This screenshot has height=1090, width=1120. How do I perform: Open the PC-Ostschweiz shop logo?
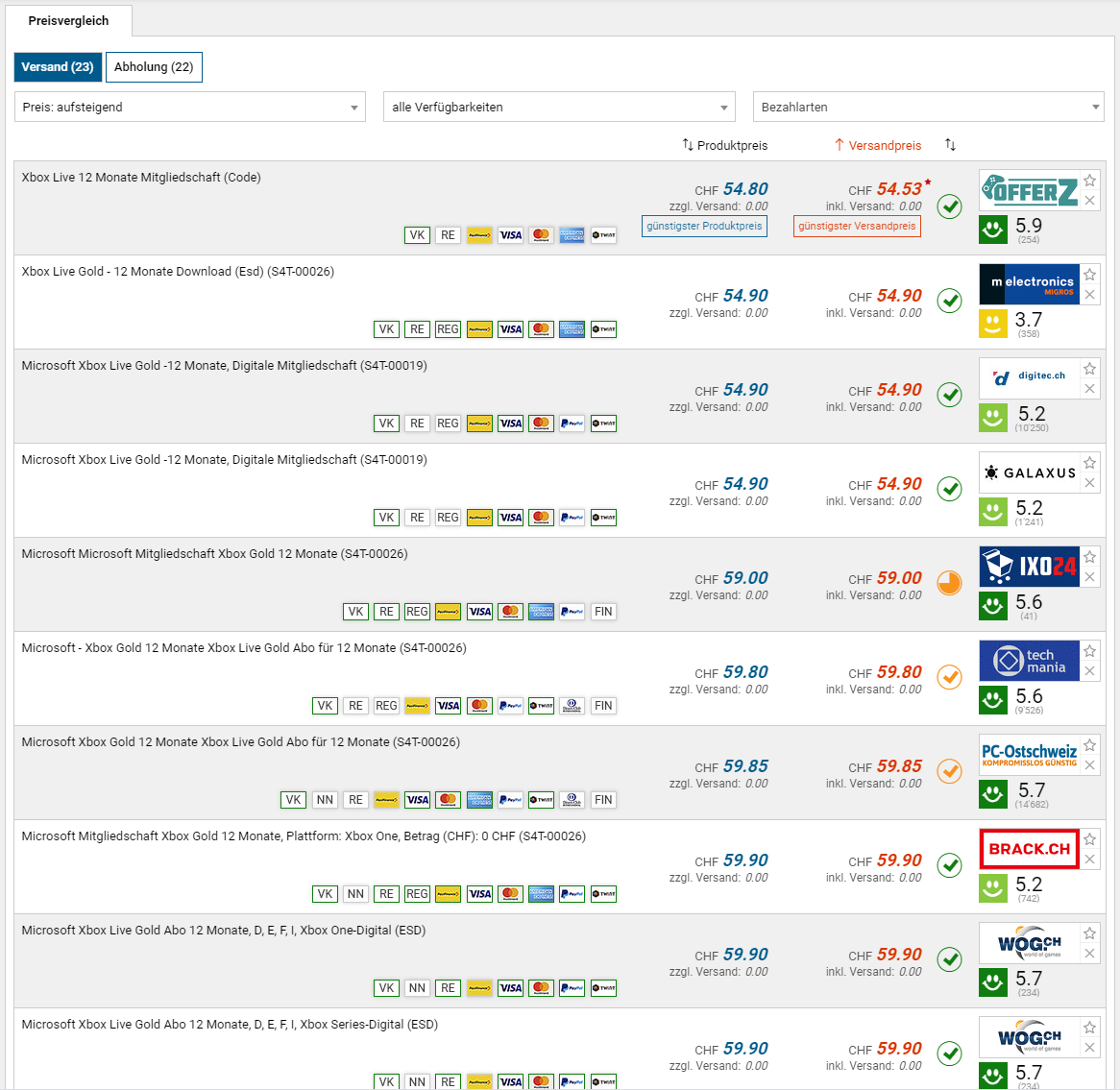click(1030, 755)
